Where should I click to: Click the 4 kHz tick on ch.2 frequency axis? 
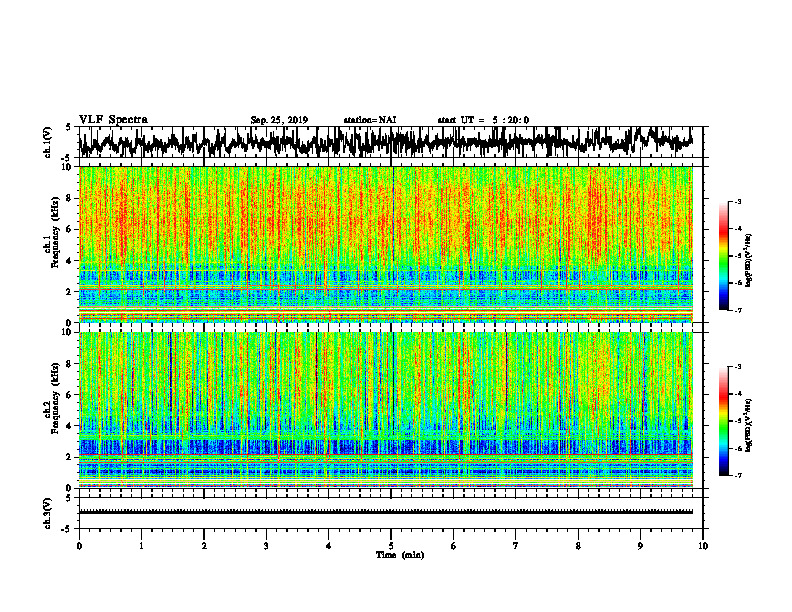pos(69,426)
